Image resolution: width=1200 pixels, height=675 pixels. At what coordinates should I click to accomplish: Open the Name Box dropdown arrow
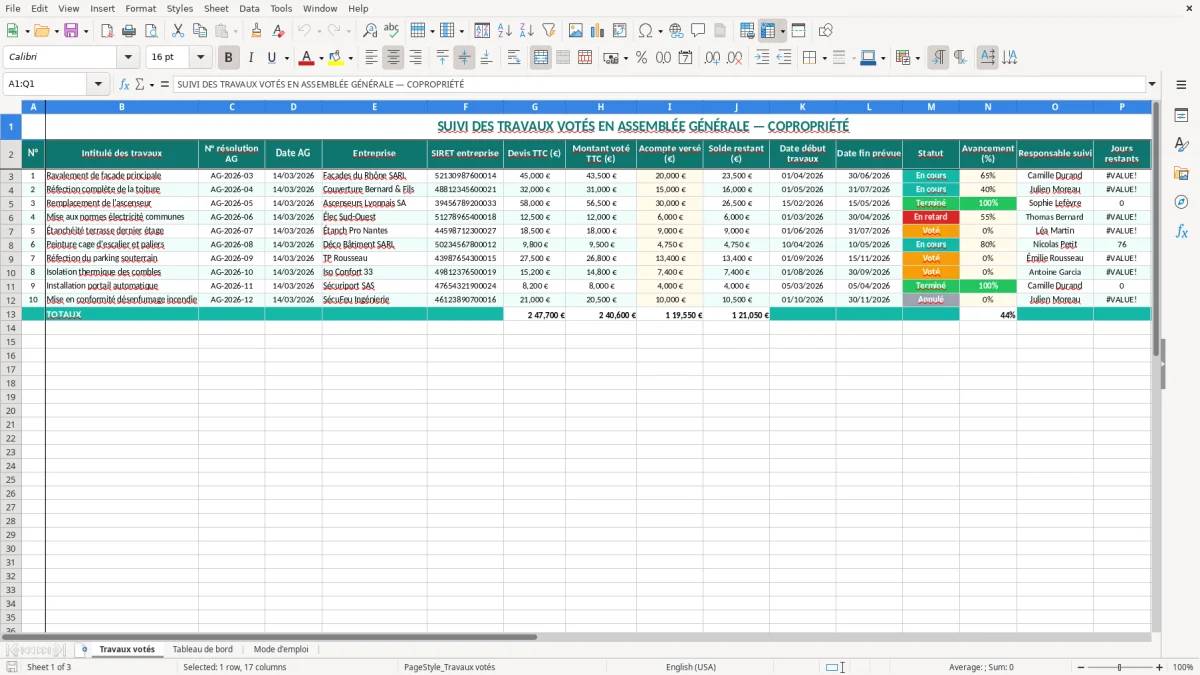pyautogui.click(x=99, y=85)
